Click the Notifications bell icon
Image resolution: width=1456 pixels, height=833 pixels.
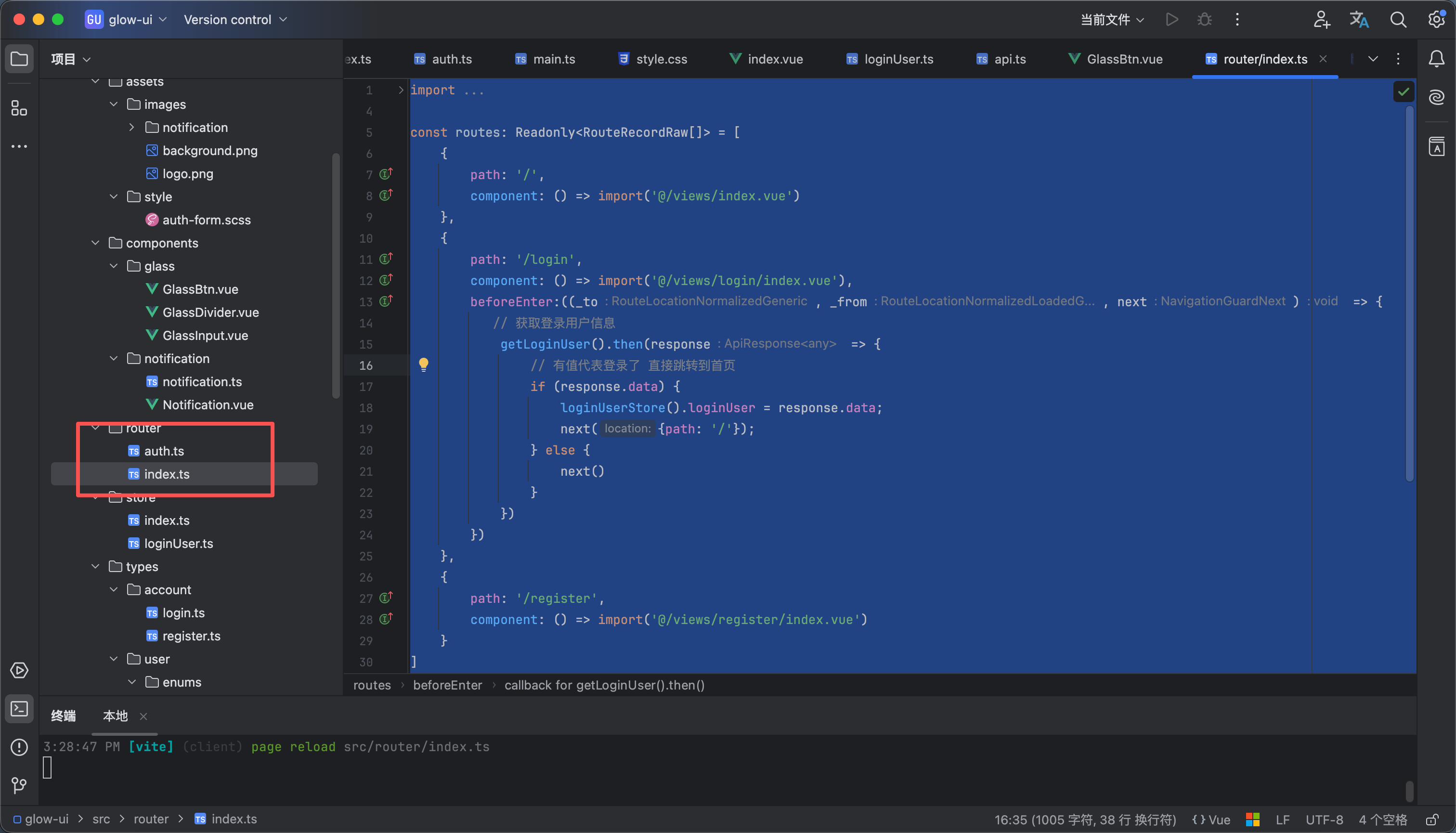tap(1436, 59)
